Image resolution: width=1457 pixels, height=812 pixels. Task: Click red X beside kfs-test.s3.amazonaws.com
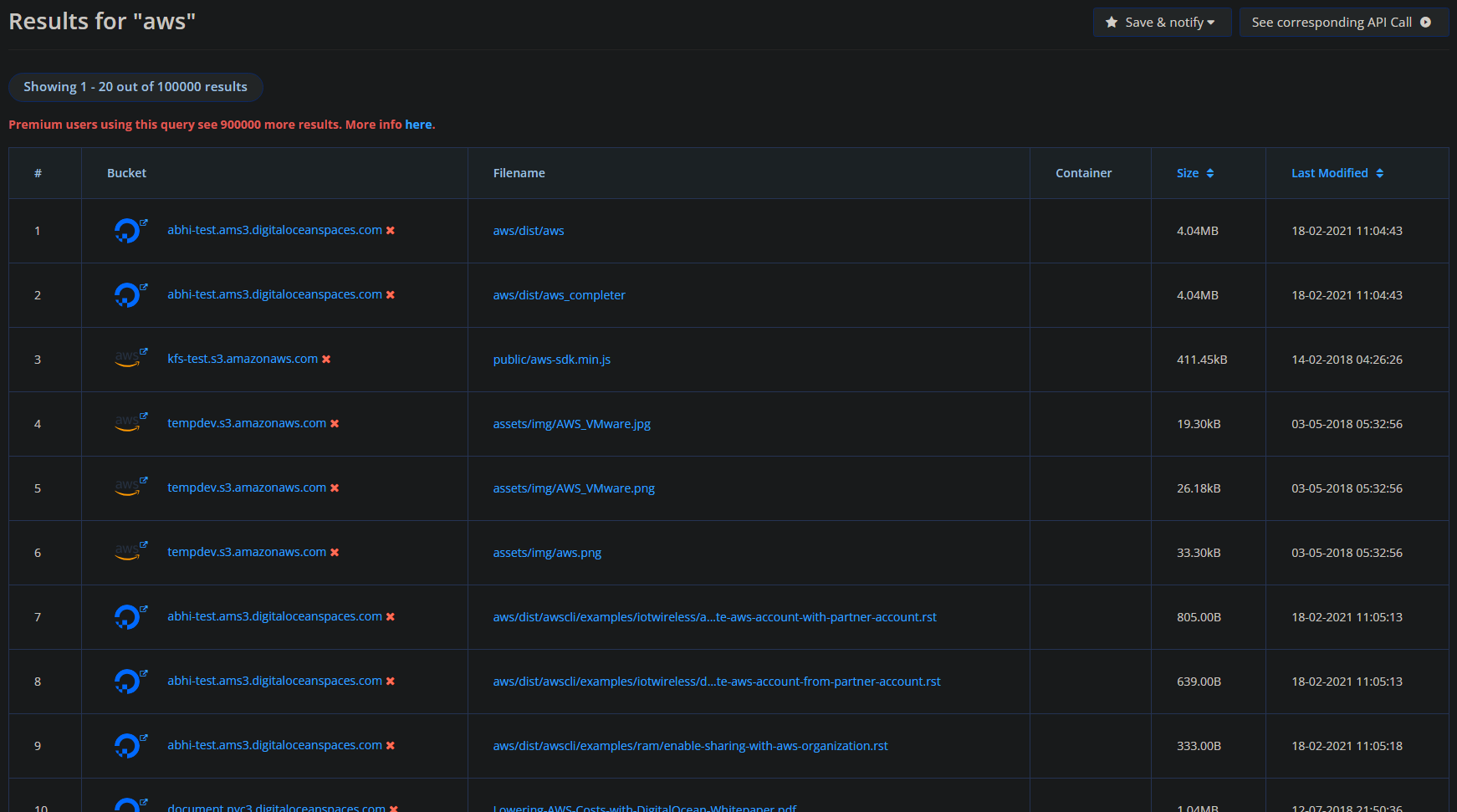point(326,360)
